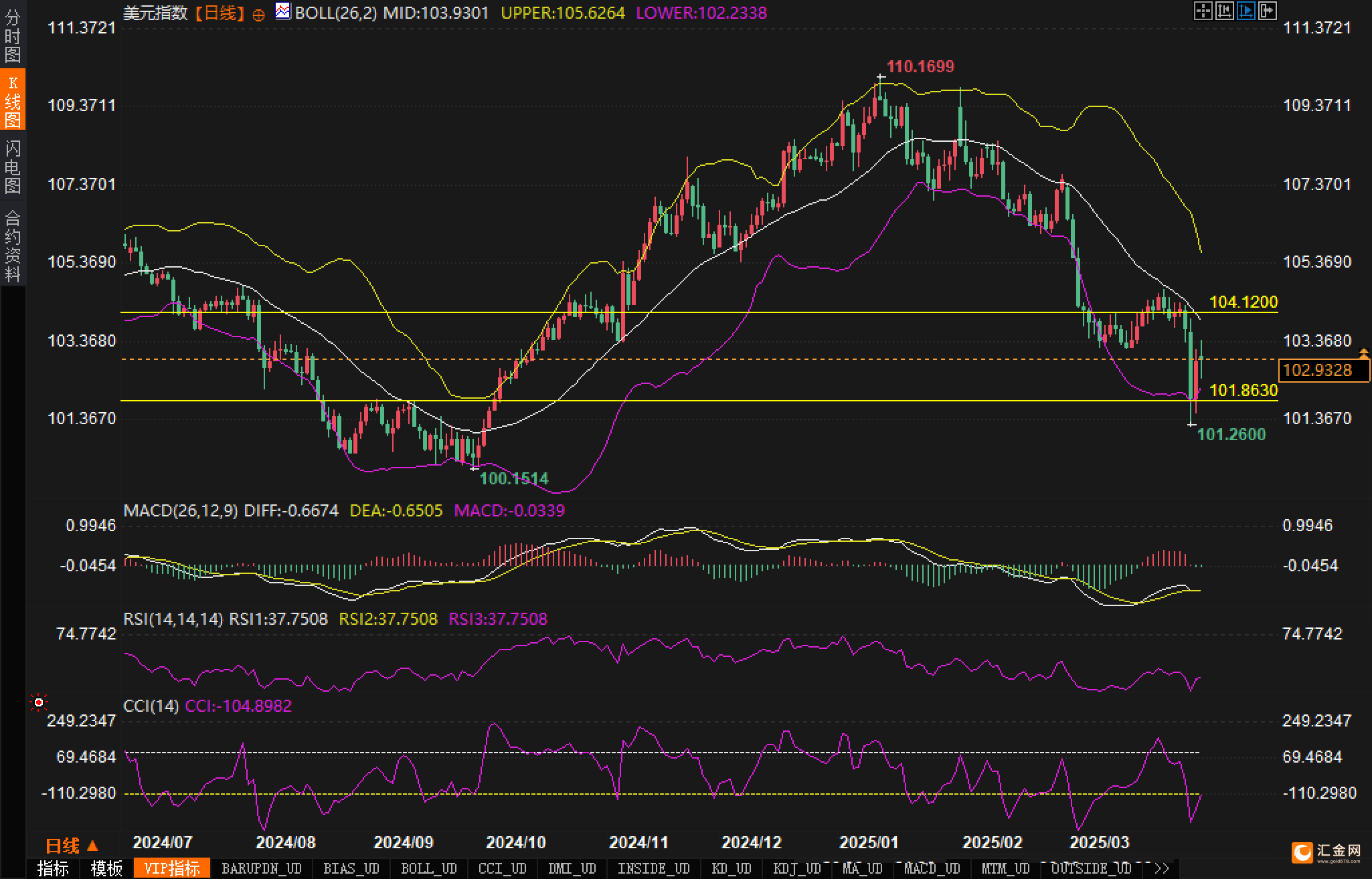Select BIAS_UD indicator
The height and width of the screenshot is (879, 1372).
(351, 868)
